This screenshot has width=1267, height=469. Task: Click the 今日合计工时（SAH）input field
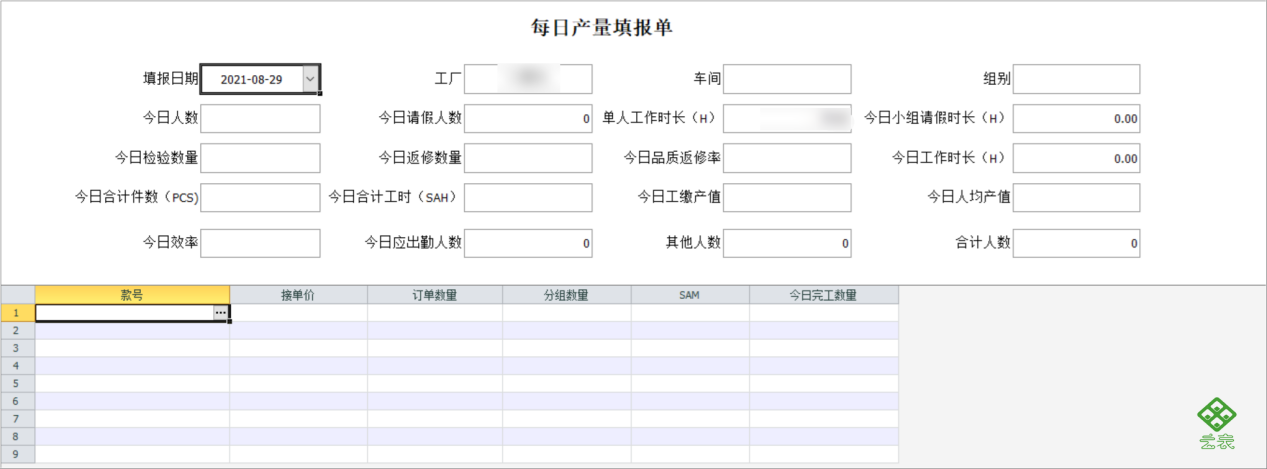[x=528, y=197]
